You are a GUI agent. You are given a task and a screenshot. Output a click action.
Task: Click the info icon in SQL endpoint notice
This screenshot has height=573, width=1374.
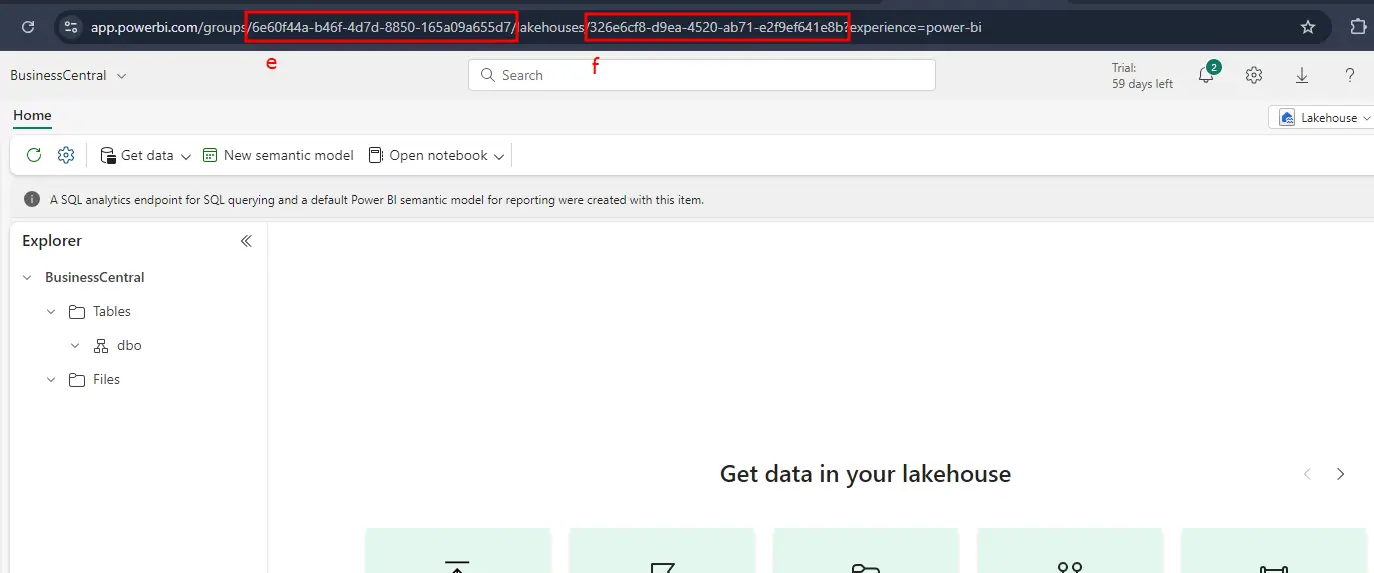[32, 200]
